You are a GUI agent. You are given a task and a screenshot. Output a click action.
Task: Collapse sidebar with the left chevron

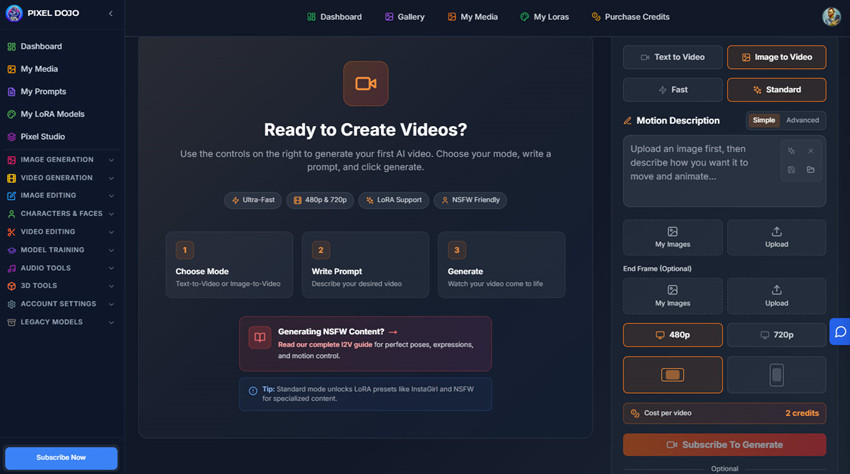coord(111,13)
